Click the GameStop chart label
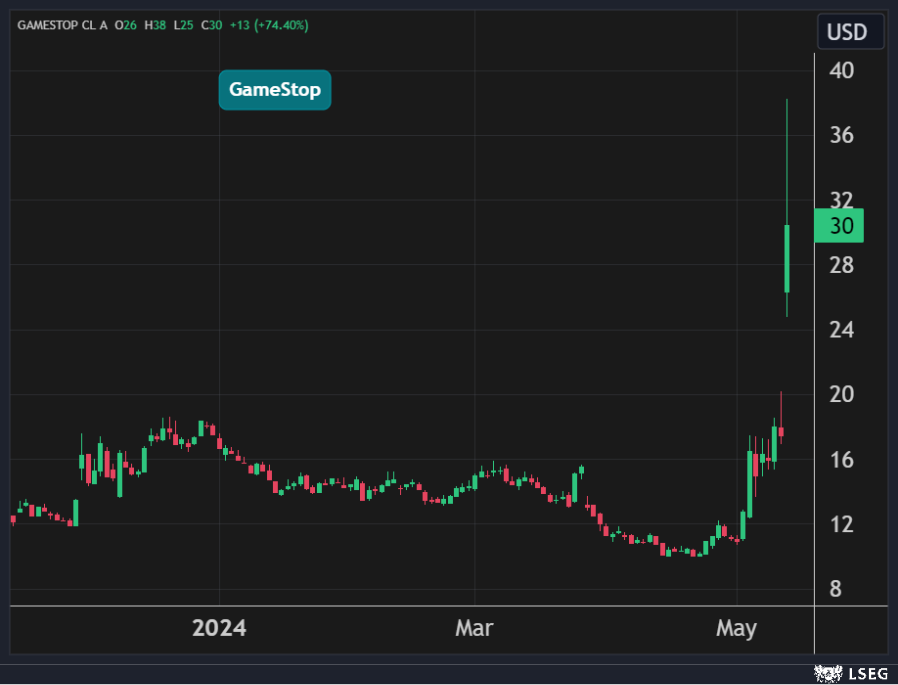The image size is (898, 685). [274, 90]
